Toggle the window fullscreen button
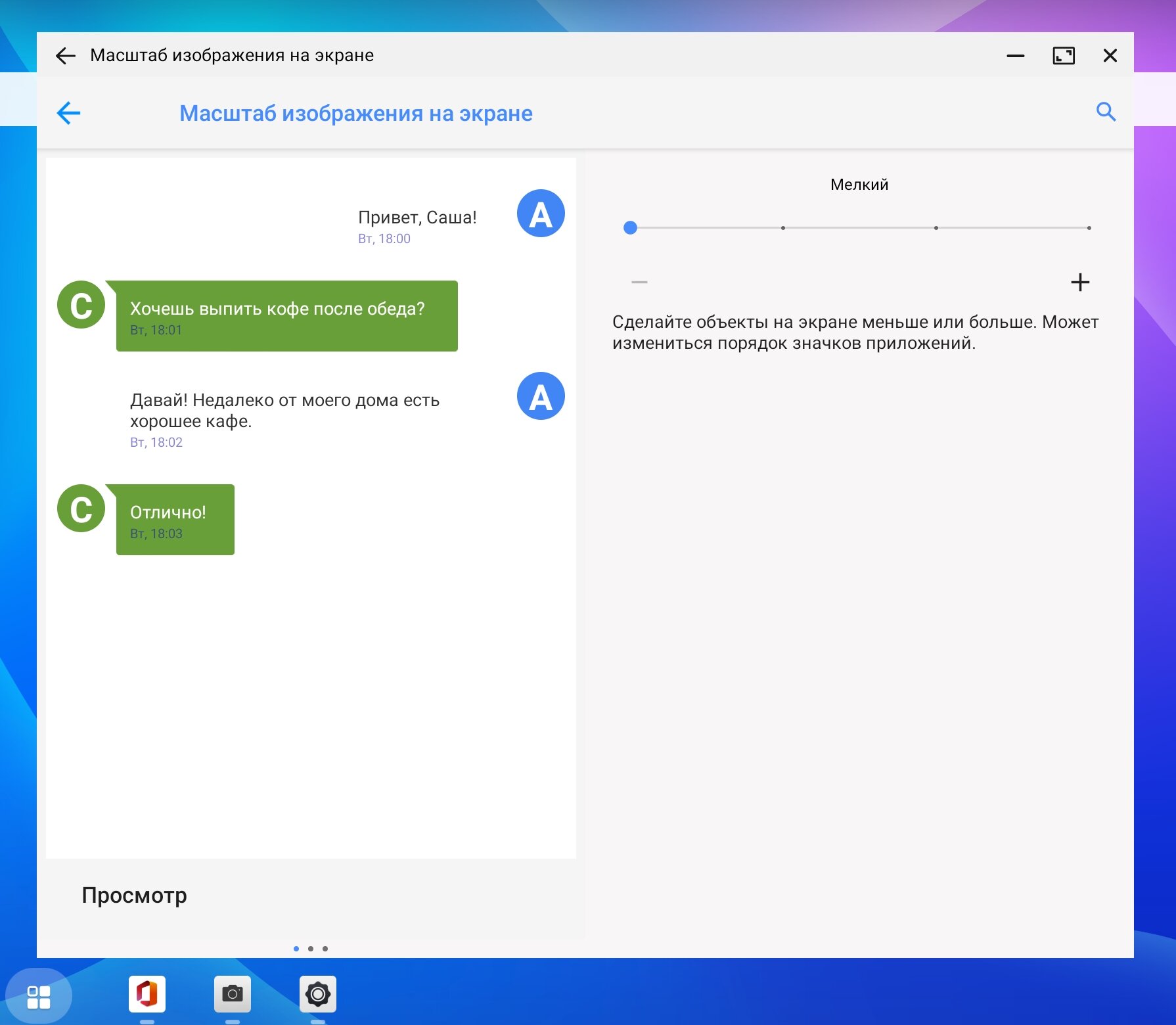 [x=1064, y=56]
